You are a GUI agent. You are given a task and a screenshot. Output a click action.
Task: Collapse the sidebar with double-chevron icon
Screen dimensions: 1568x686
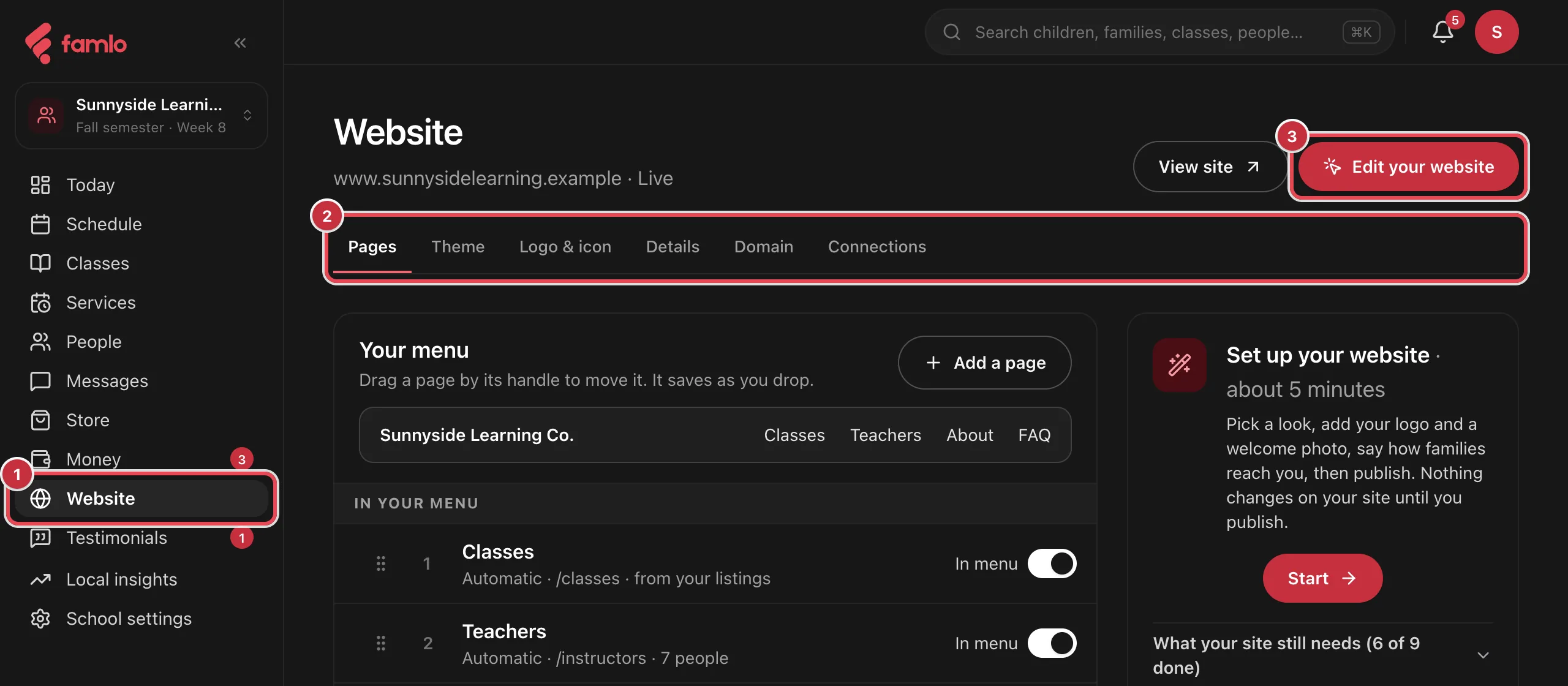240,43
